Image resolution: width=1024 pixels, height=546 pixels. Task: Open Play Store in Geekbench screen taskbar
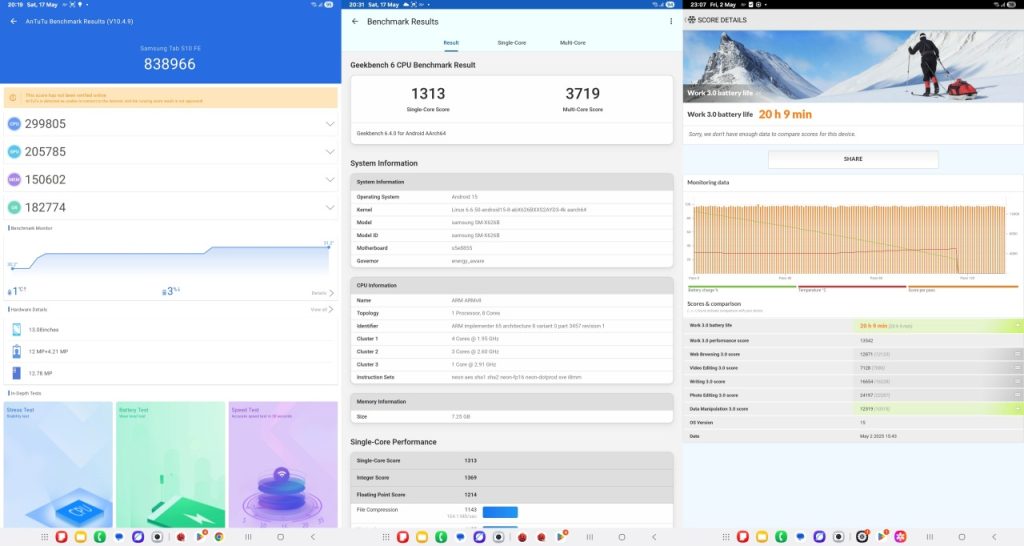(x=561, y=536)
